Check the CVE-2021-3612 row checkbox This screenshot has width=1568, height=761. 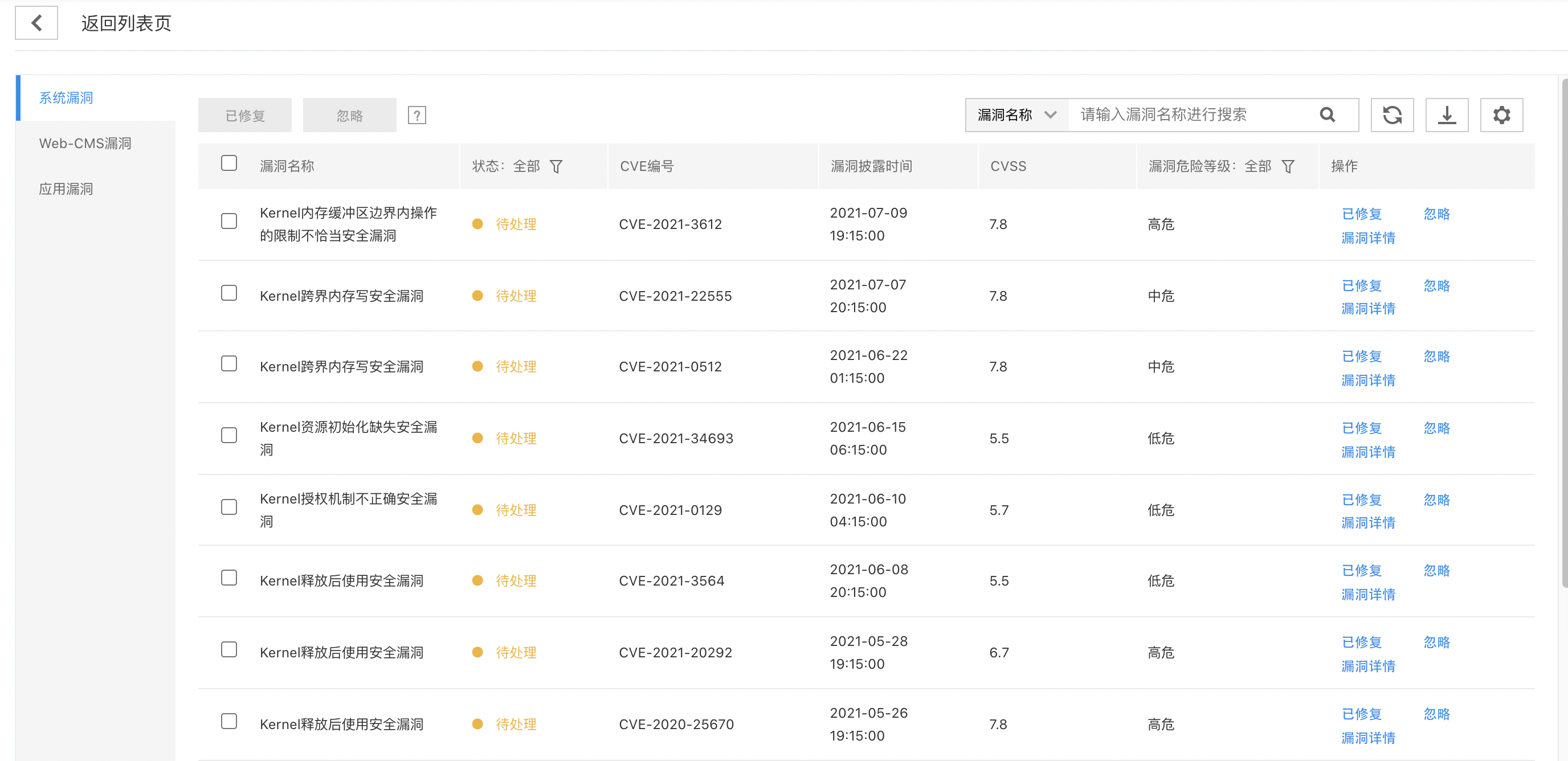(229, 222)
